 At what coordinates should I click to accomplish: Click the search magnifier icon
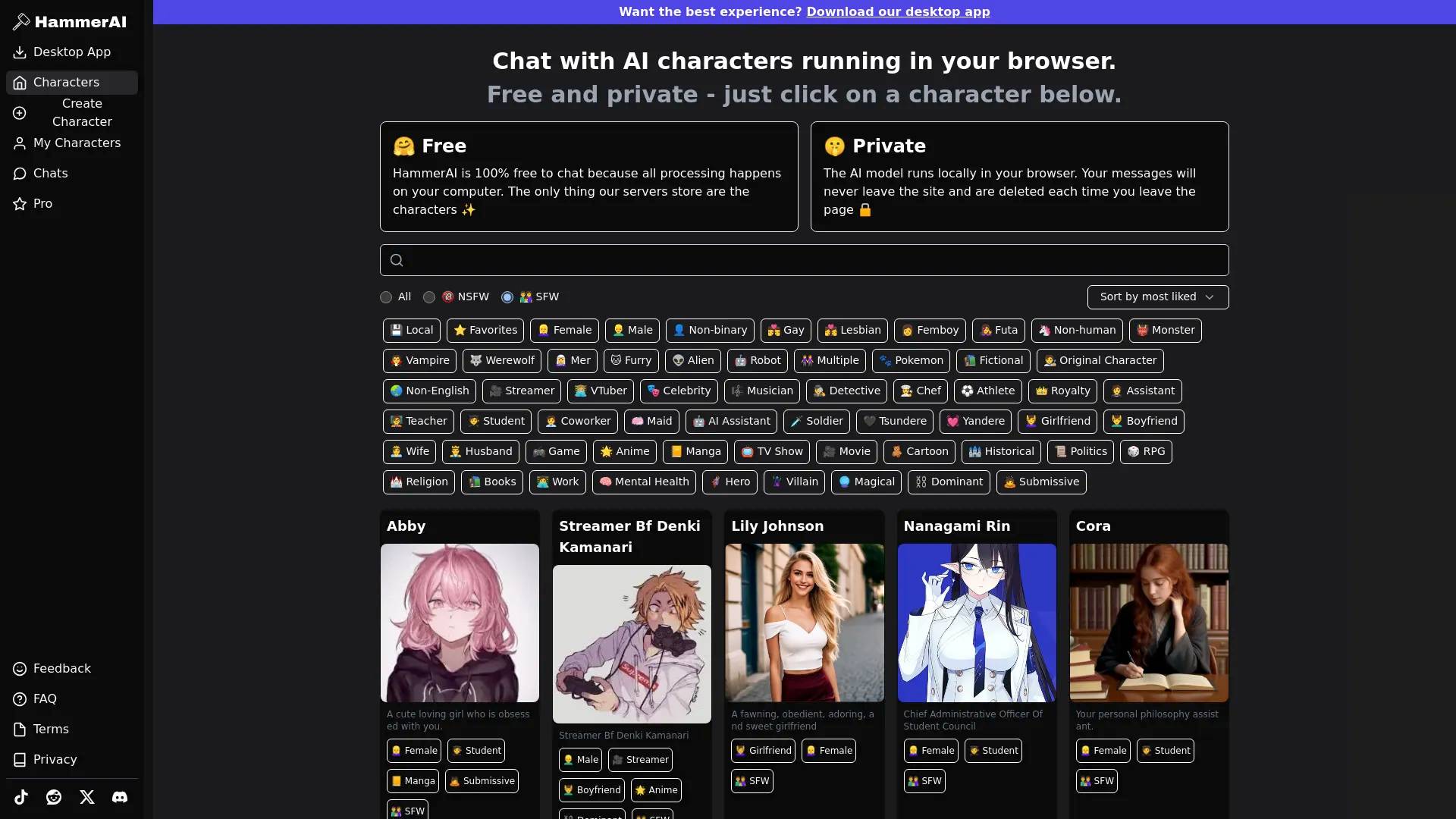397,261
